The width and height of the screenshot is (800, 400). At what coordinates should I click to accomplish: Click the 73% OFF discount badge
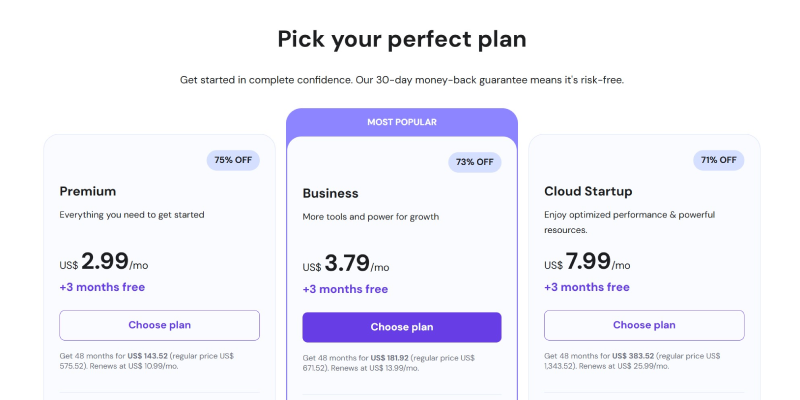(475, 162)
